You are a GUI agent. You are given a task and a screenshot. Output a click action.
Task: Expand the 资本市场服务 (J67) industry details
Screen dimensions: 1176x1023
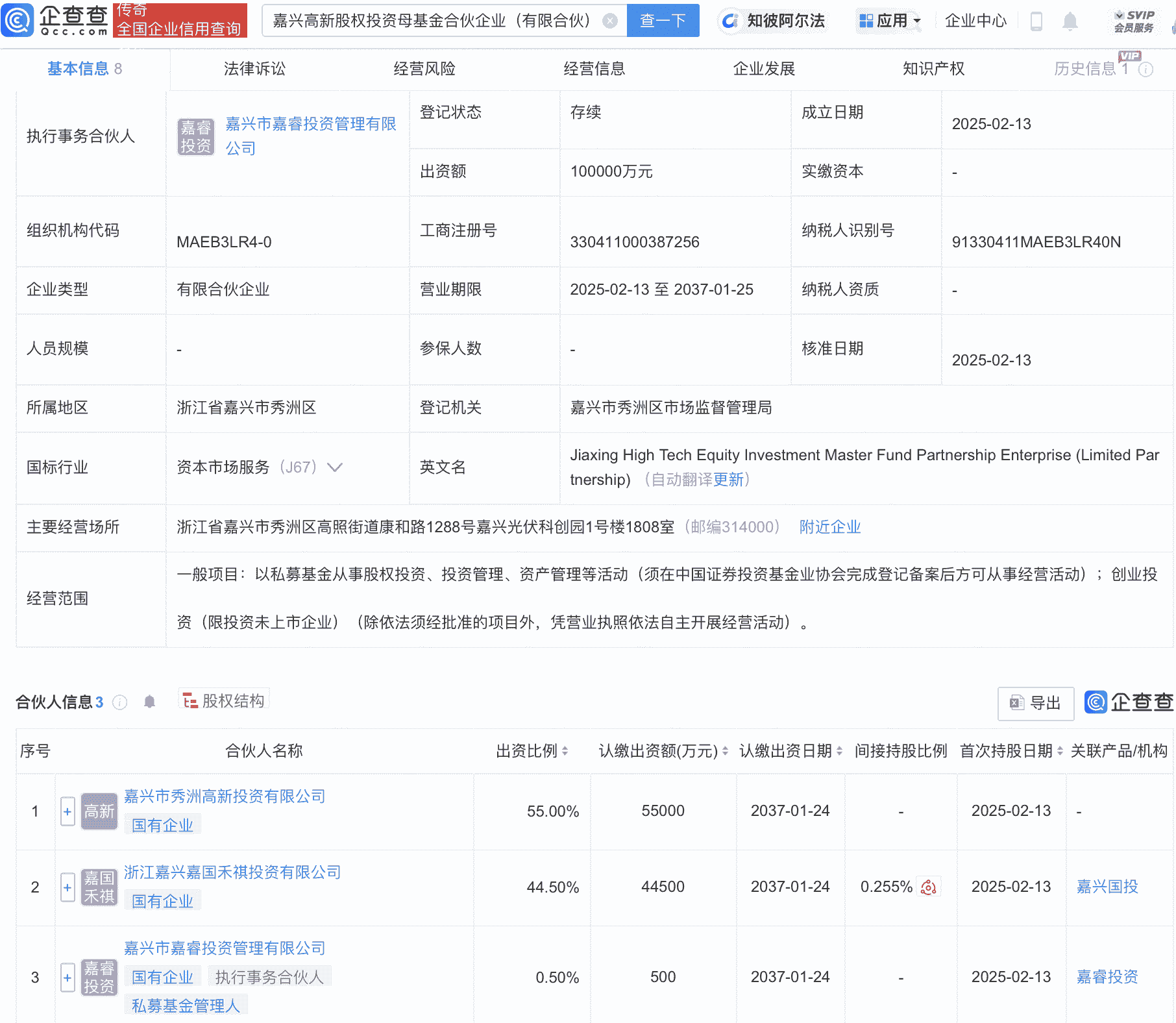click(335, 467)
